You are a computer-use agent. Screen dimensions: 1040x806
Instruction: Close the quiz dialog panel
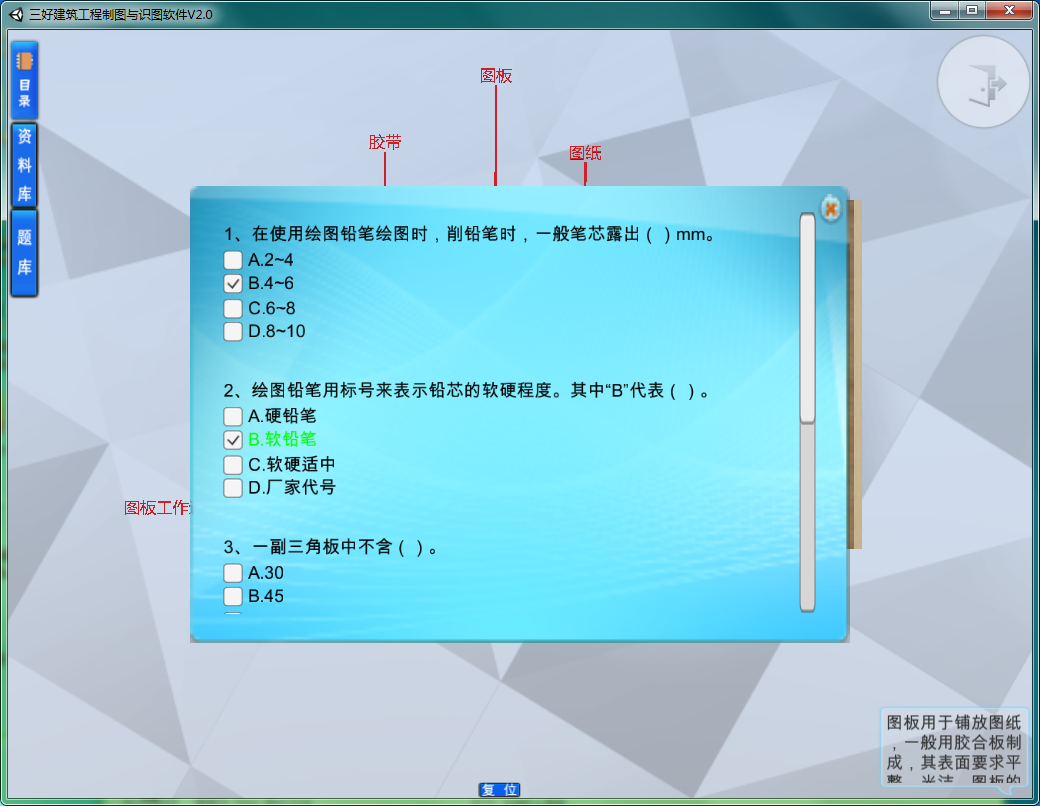pos(830,208)
